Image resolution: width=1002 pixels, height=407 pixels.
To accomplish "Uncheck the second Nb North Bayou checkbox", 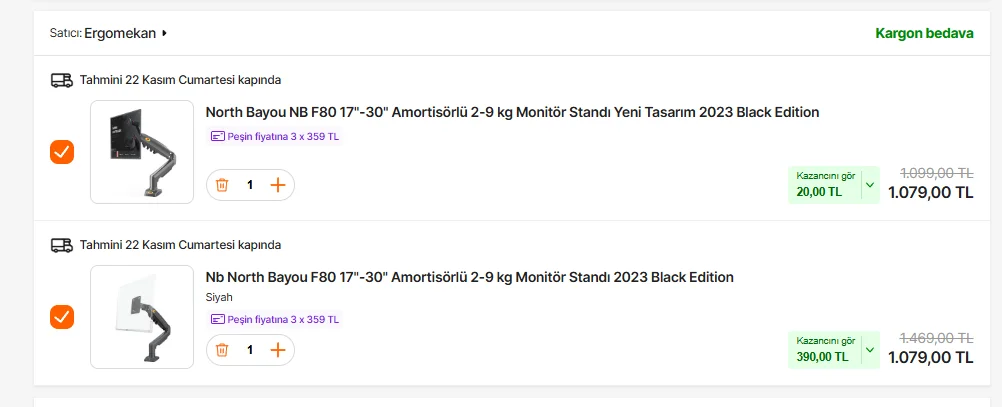I will click(x=62, y=317).
